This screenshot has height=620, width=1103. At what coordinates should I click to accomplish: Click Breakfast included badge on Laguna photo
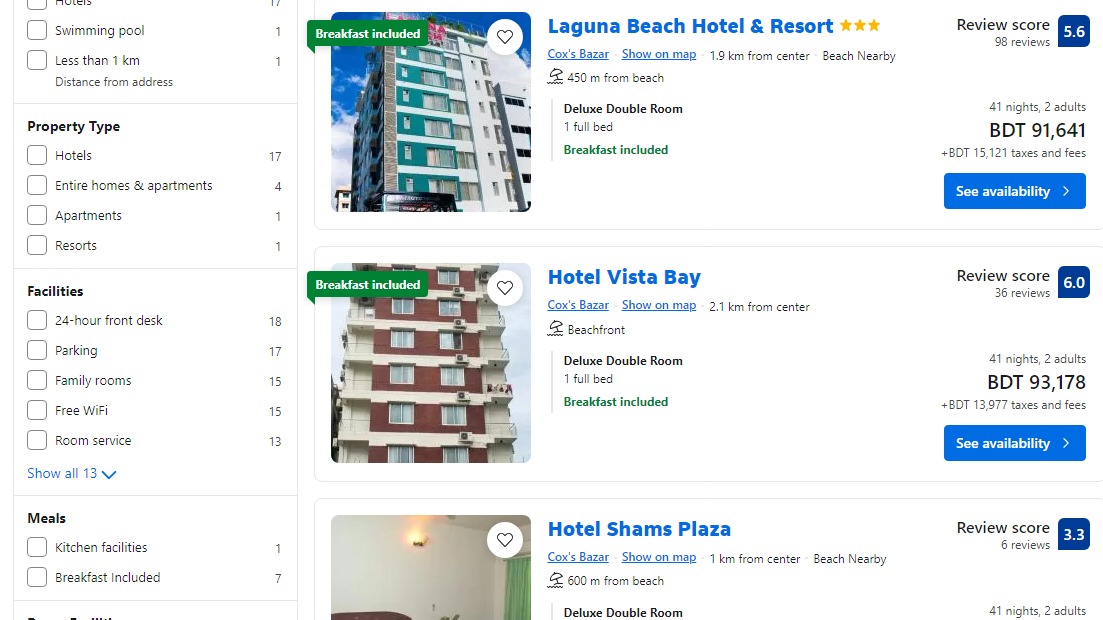[367, 34]
